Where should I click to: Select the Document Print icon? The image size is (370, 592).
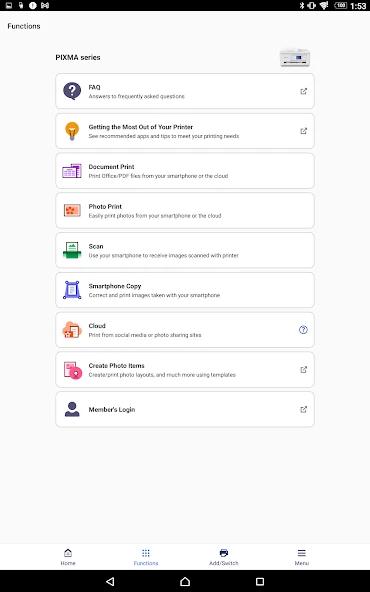[72, 171]
